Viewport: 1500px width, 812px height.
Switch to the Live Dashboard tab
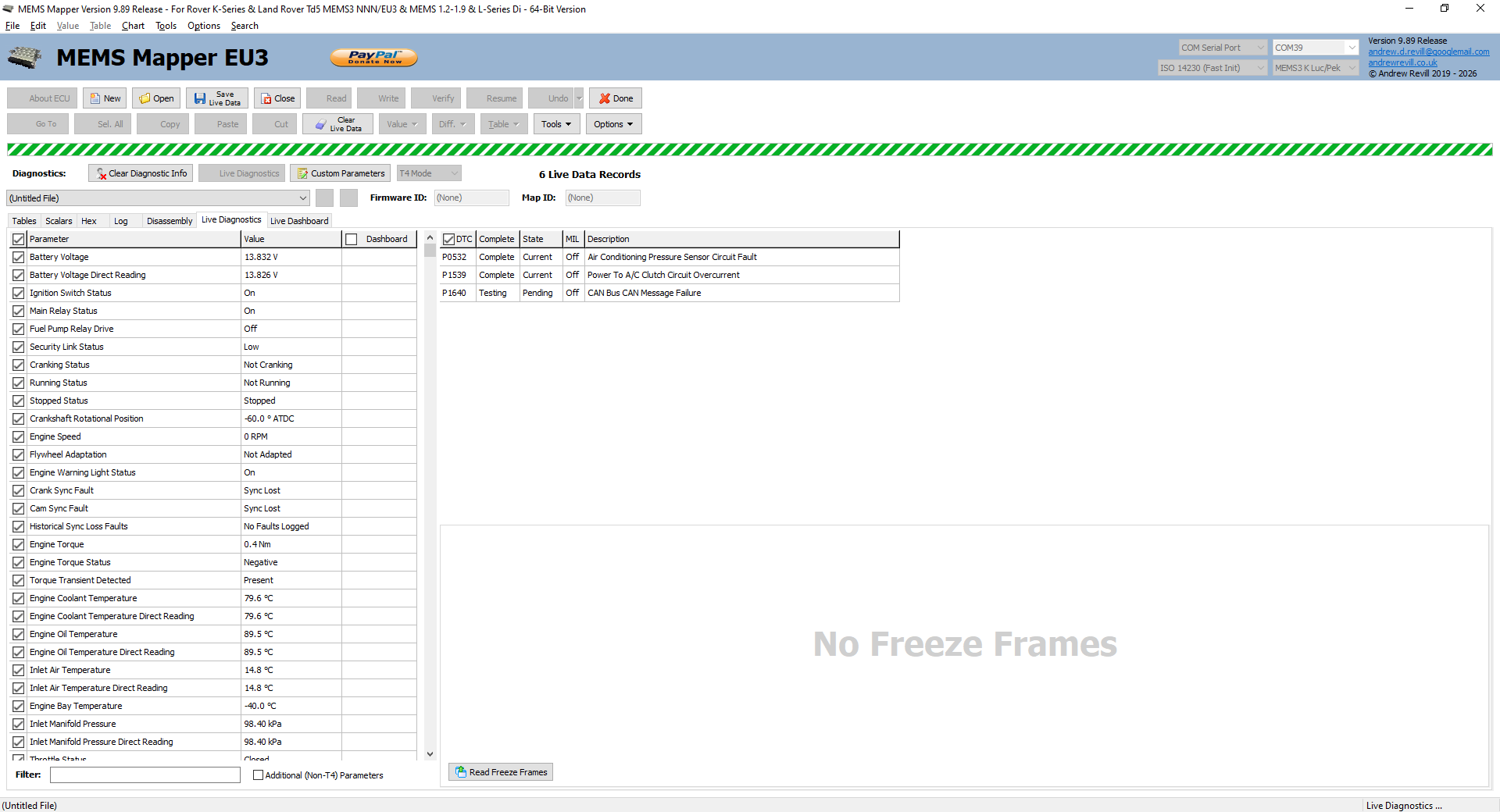[299, 221]
